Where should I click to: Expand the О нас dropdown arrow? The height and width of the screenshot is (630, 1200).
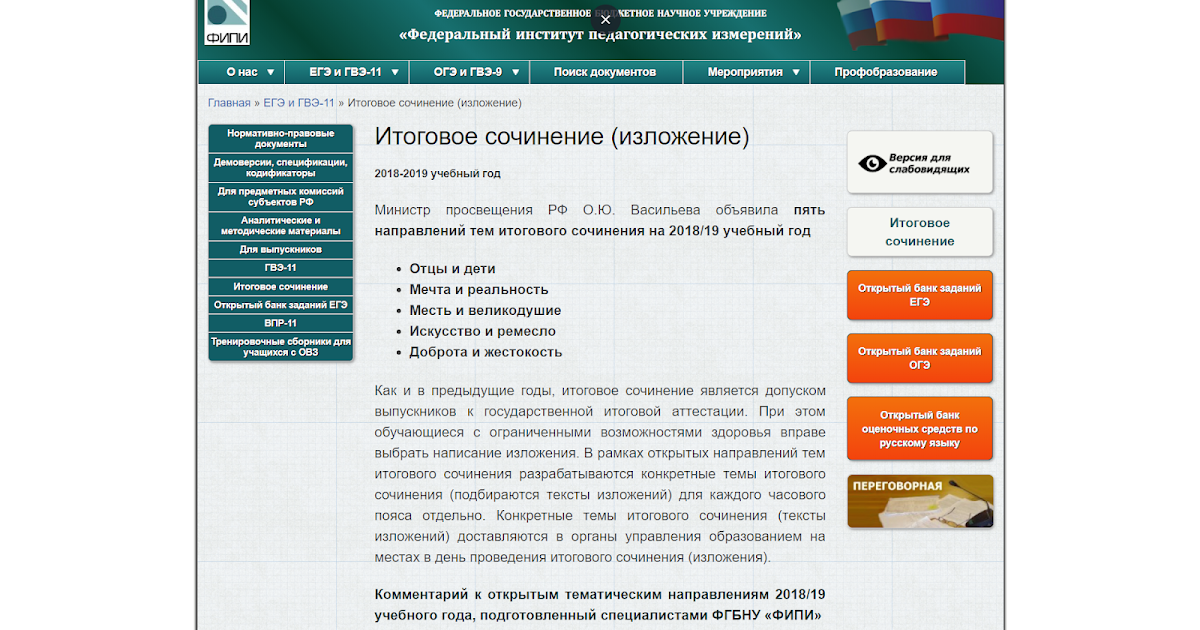coord(270,72)
